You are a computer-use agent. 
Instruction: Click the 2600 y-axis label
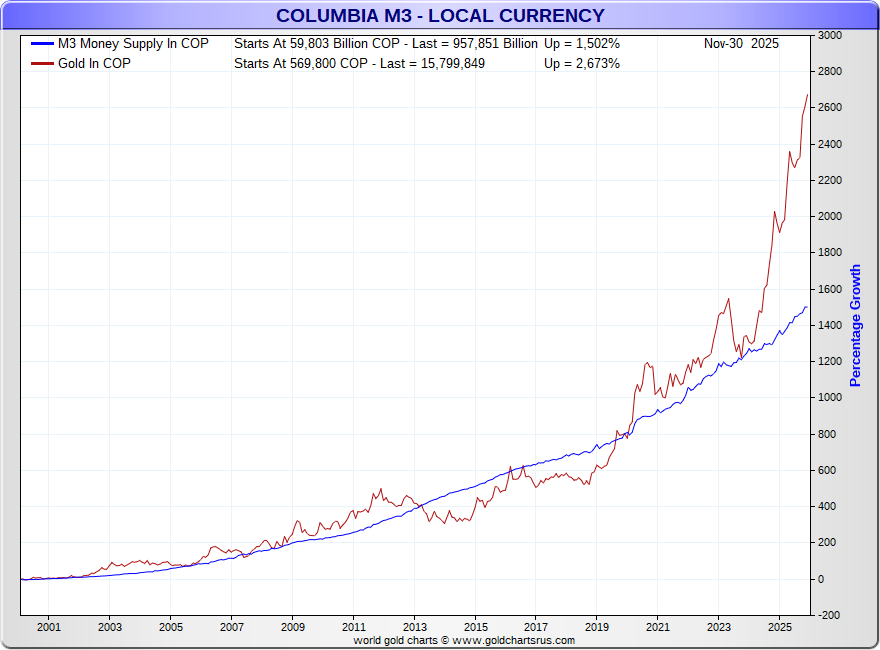click(830, 107)
